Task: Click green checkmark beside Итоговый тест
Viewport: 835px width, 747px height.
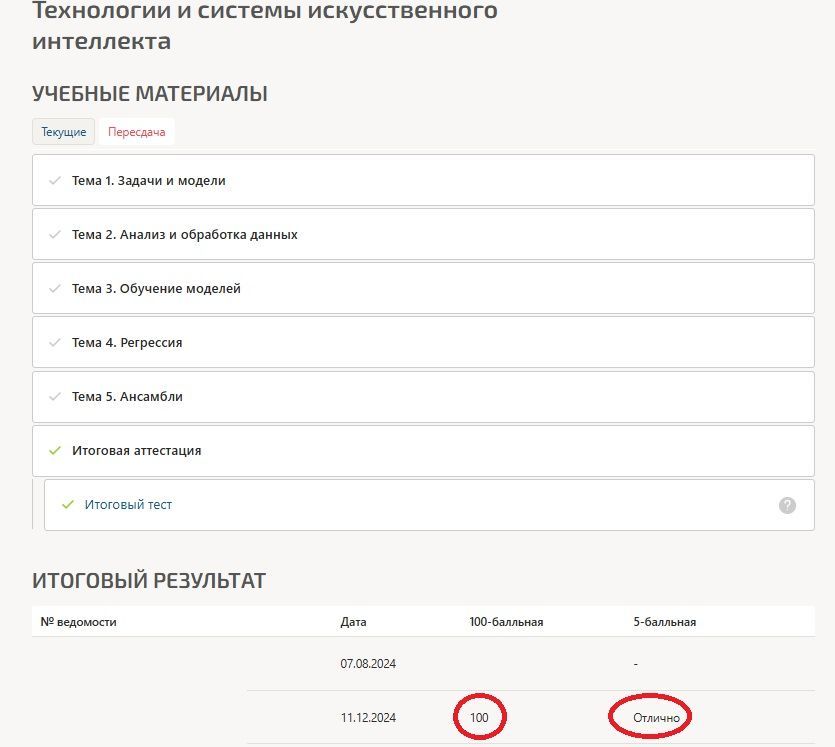Action: 68,504
